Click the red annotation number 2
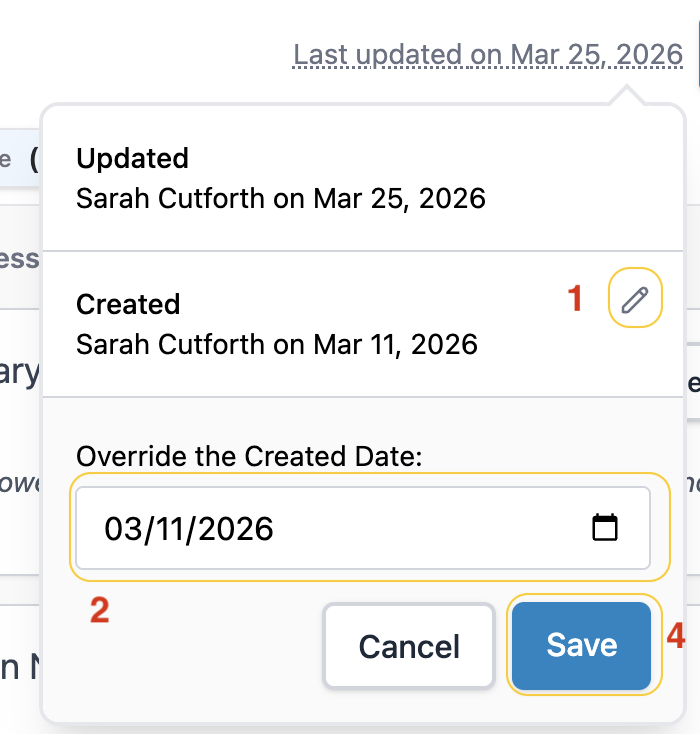 100,610
